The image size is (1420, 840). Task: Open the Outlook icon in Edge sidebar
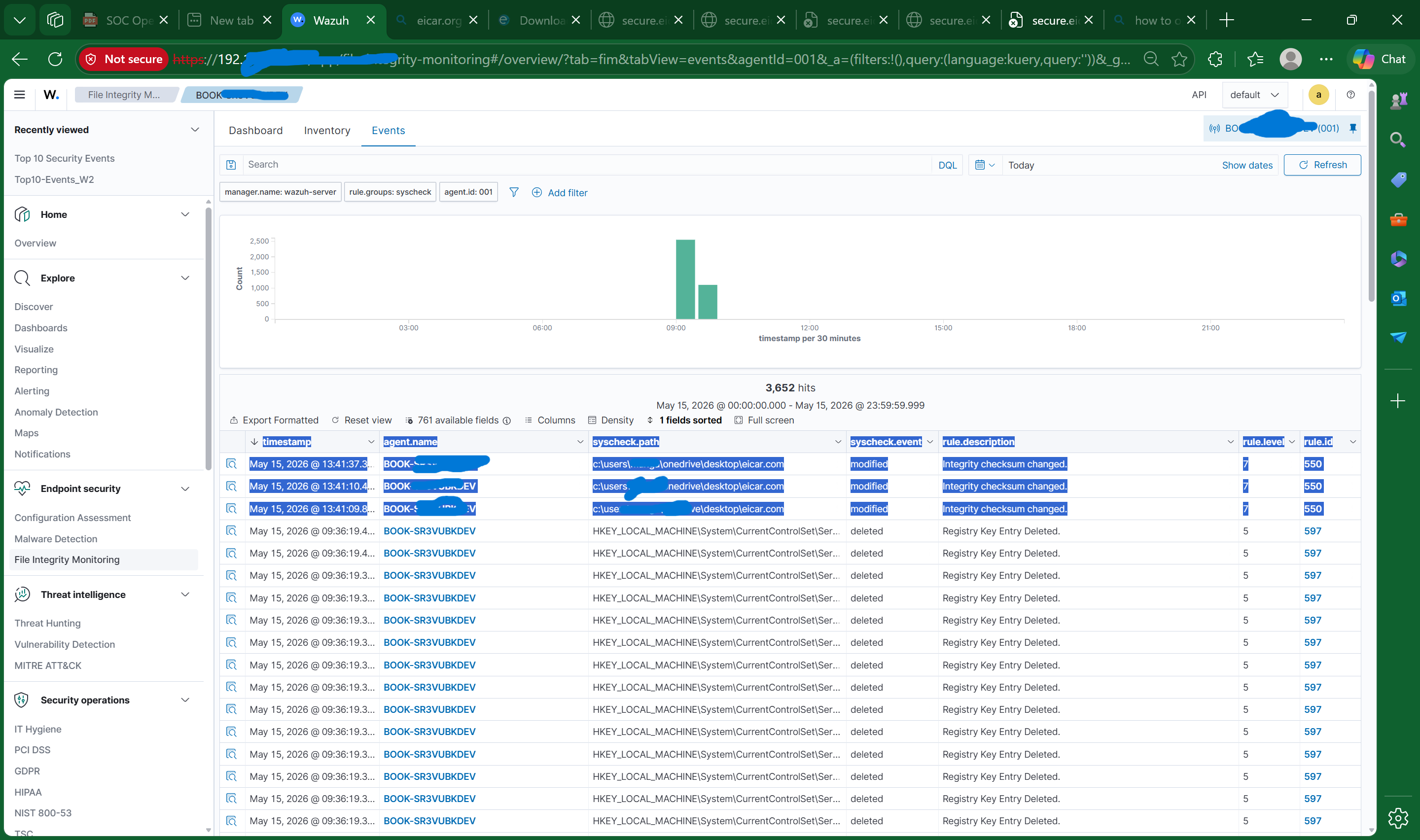click(1397, 298)
